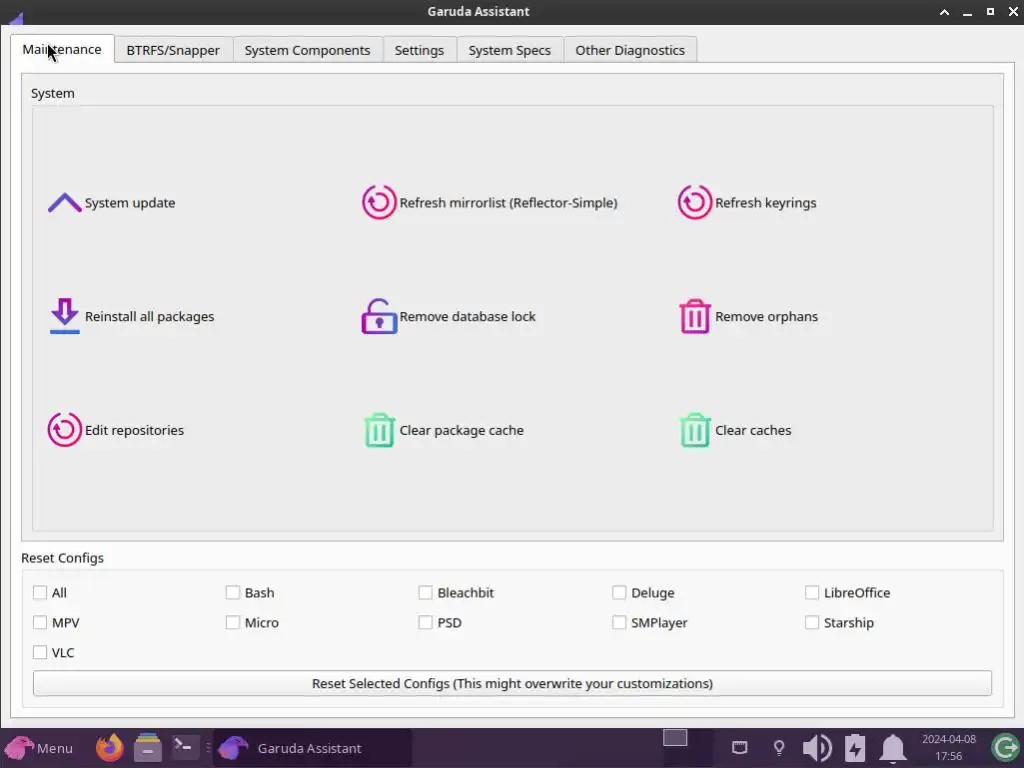This screenshot has height=768, width=1024.
Task: Click the Clear package cache label
Action: (x=462, y=430)
